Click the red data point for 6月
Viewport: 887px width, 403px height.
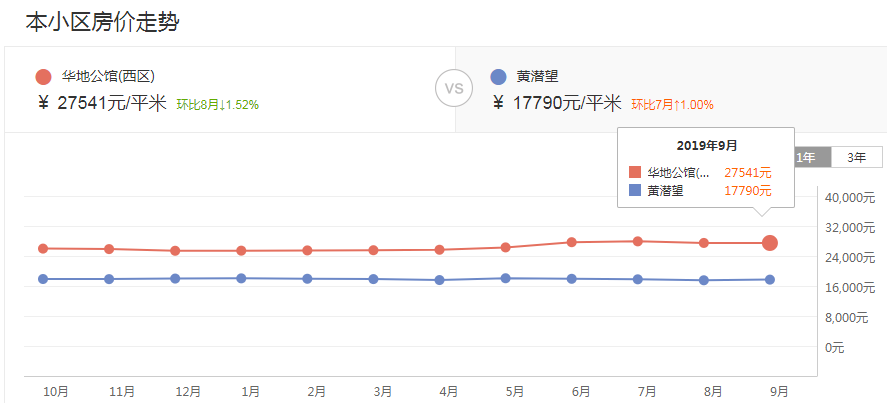pos(572,242)
